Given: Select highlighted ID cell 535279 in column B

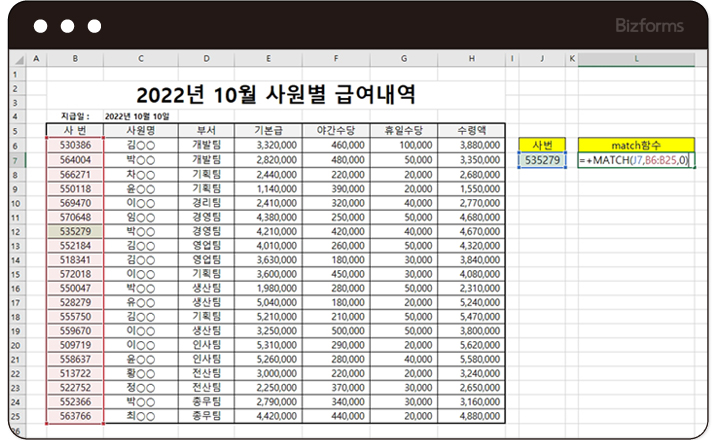Looking at the screenshot, I should coord(75,231).
